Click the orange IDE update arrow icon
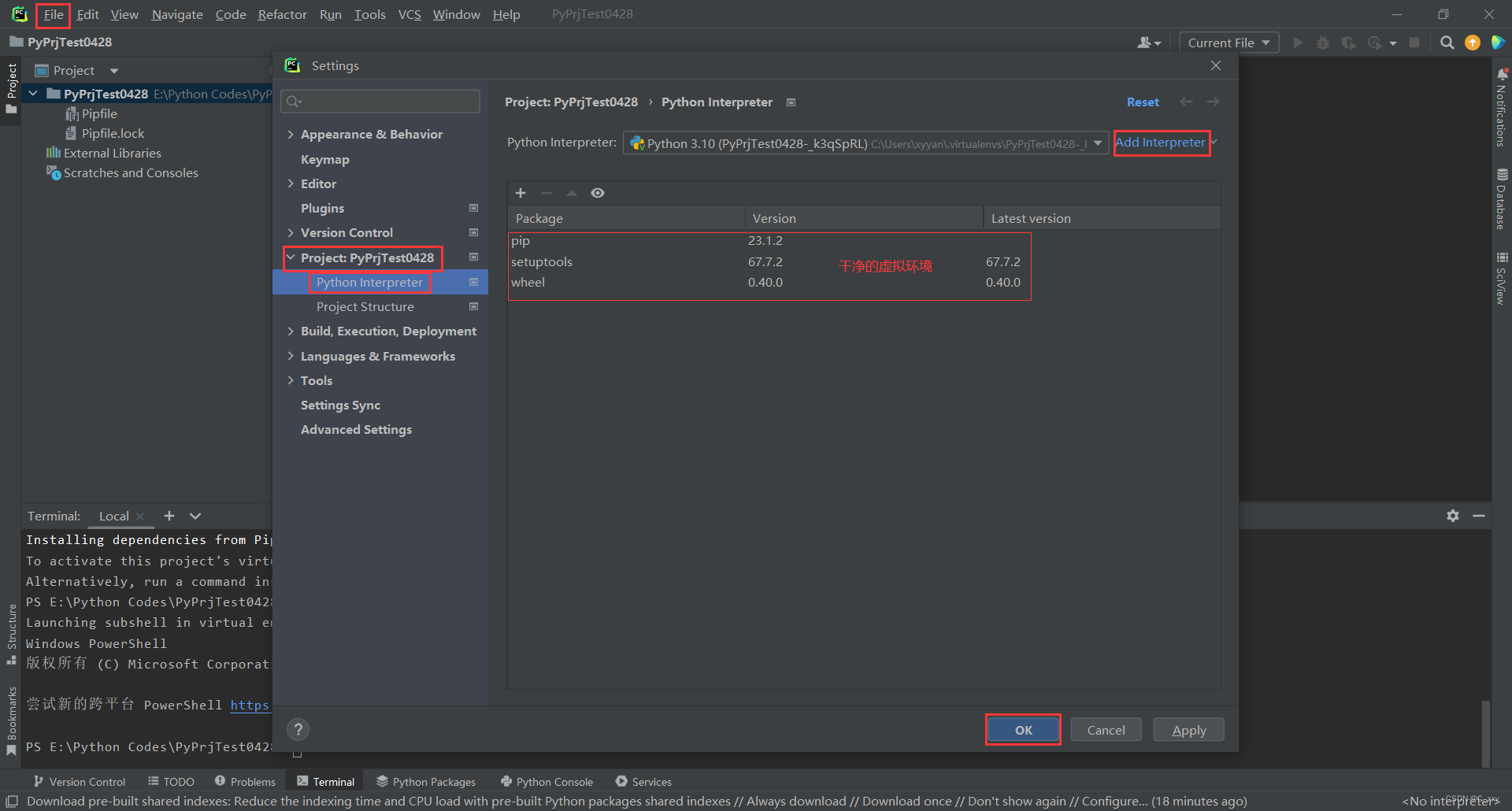Image resolution: width=1512 pixels, height=811 pixels. coord(1473,43)
